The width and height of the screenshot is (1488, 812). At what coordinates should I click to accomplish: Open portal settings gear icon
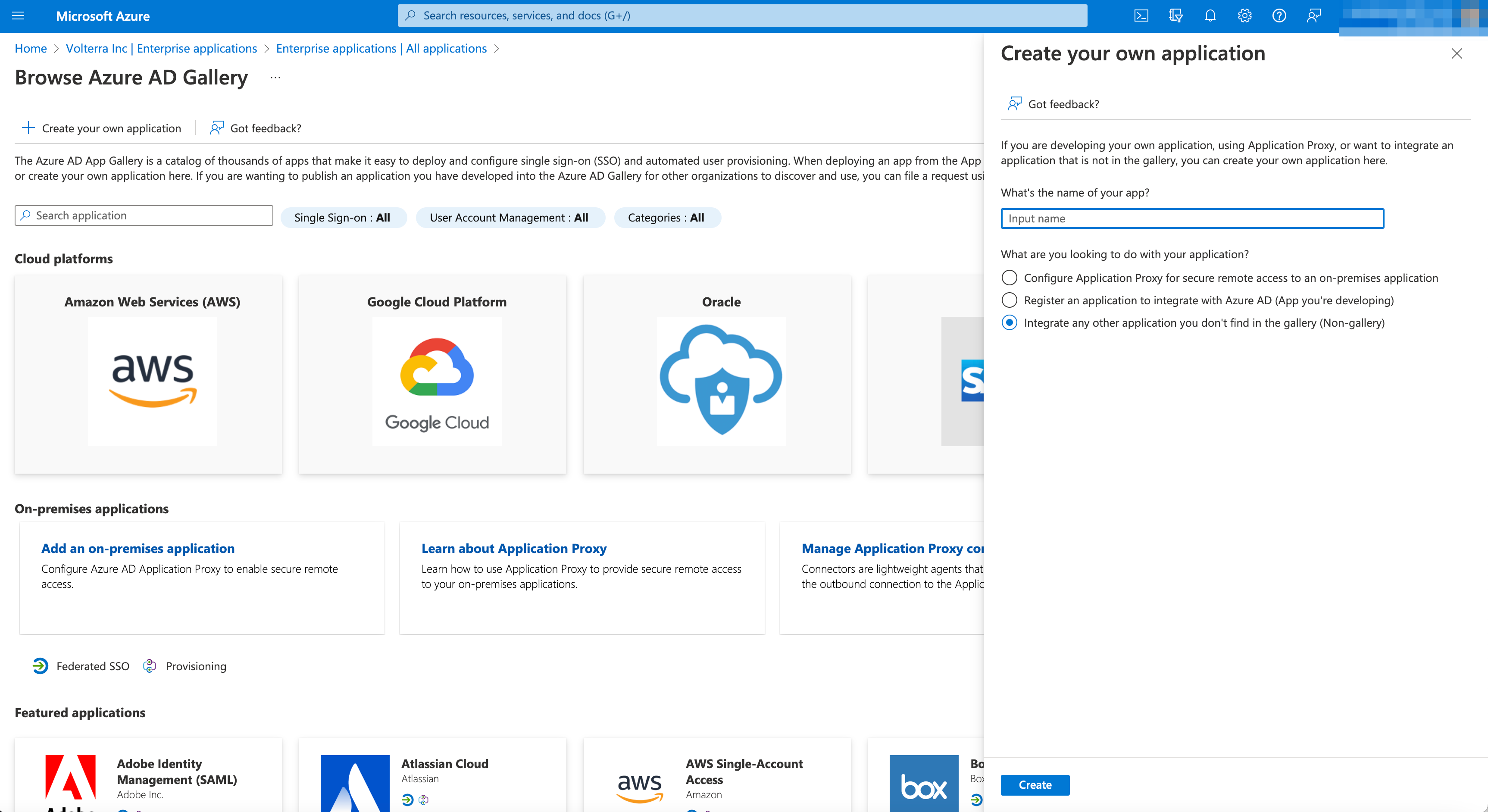point(1244,16)
